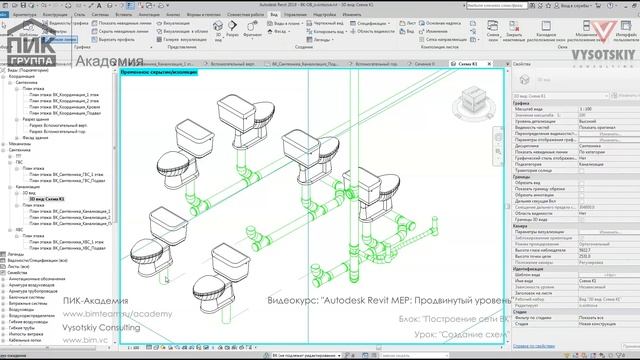This screenshot has width=640, height=360.
Task: Click Изменить тип button in properties
Action: pos(626,96)
